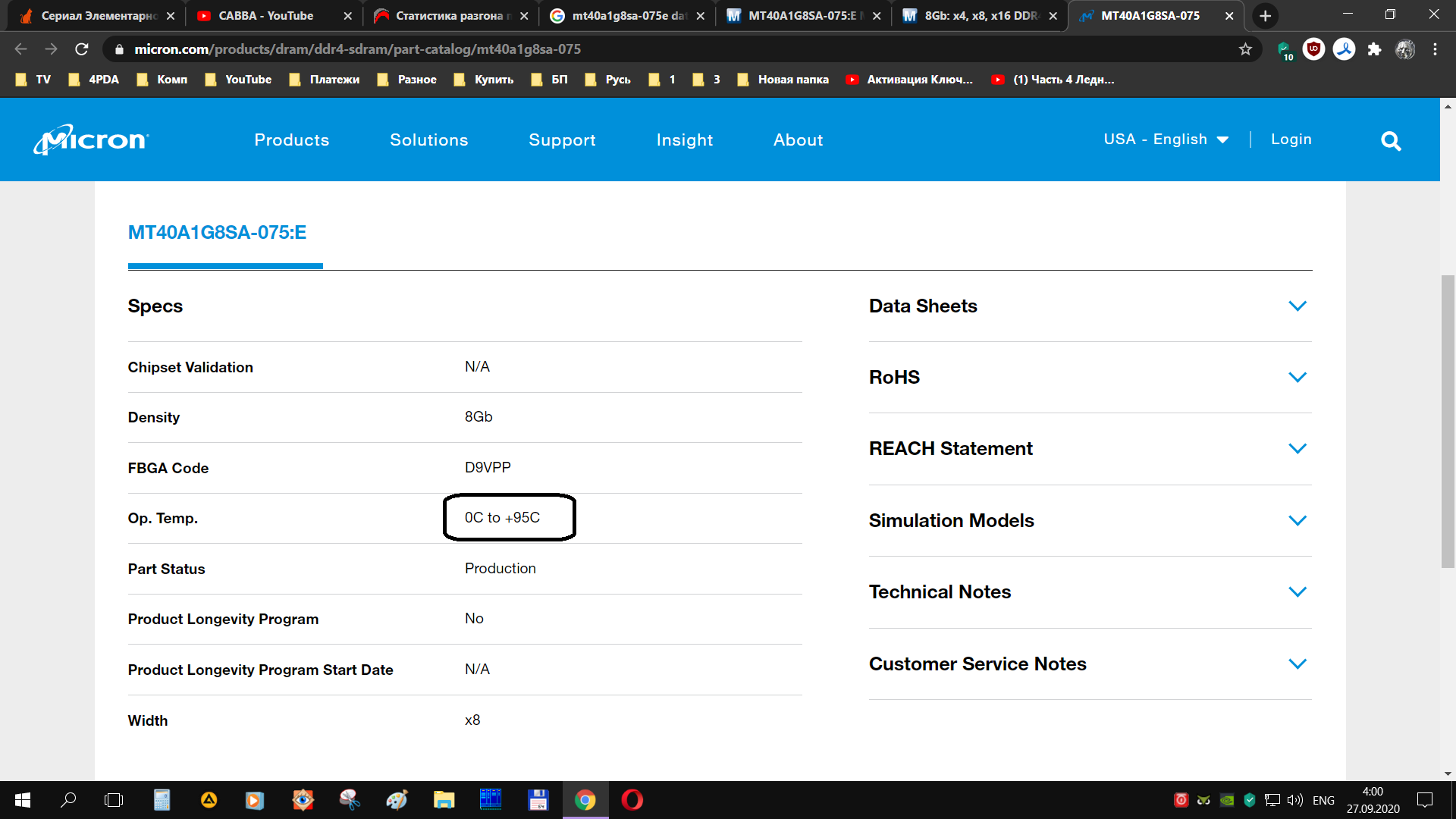Open the Products navigation menu
Image resolution: width=1456 pixels, height=819 pixels.
(292, 140)
